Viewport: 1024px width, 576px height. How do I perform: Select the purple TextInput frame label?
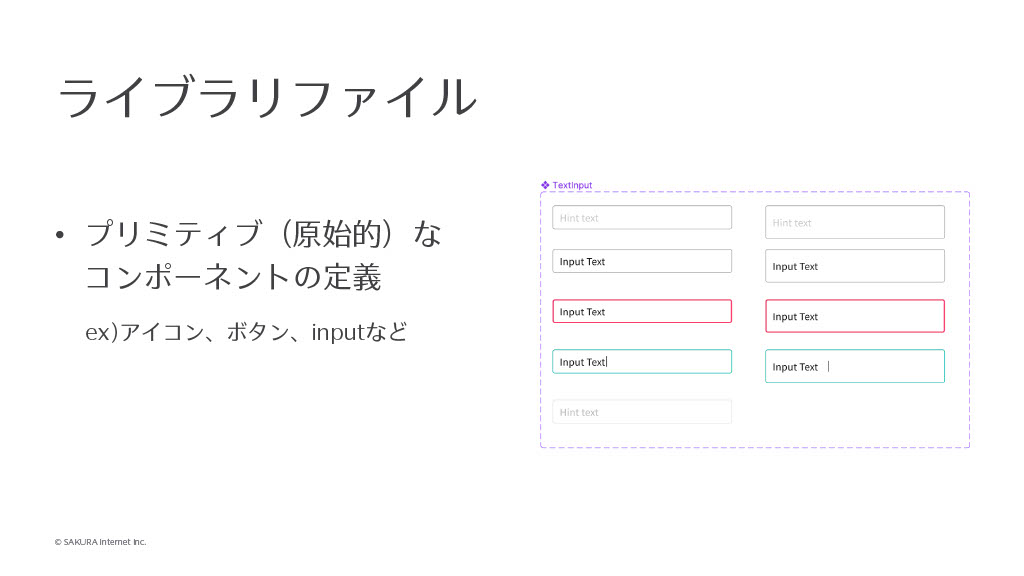[572, 185]
